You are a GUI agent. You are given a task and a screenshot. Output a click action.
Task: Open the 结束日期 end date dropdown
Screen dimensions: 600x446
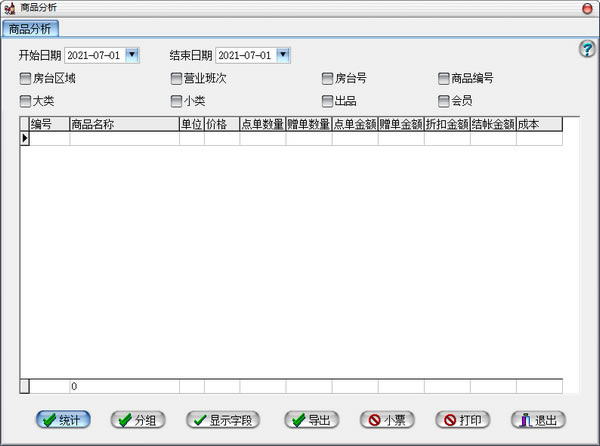click(283, 55)
